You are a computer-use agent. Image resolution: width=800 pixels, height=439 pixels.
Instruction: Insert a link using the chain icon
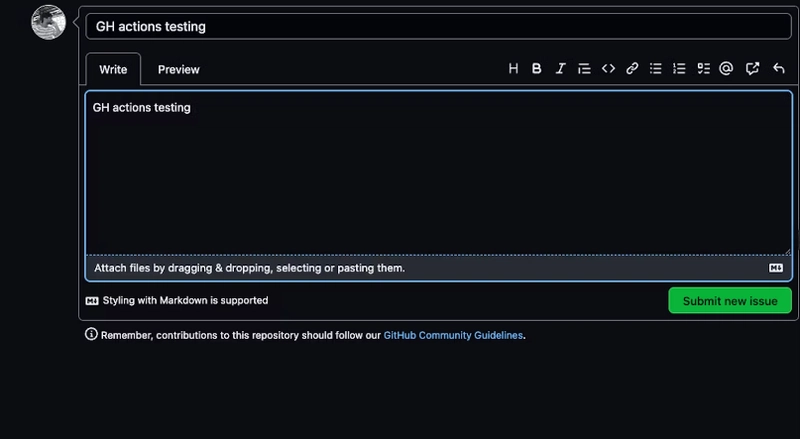[x=632, y=68]
